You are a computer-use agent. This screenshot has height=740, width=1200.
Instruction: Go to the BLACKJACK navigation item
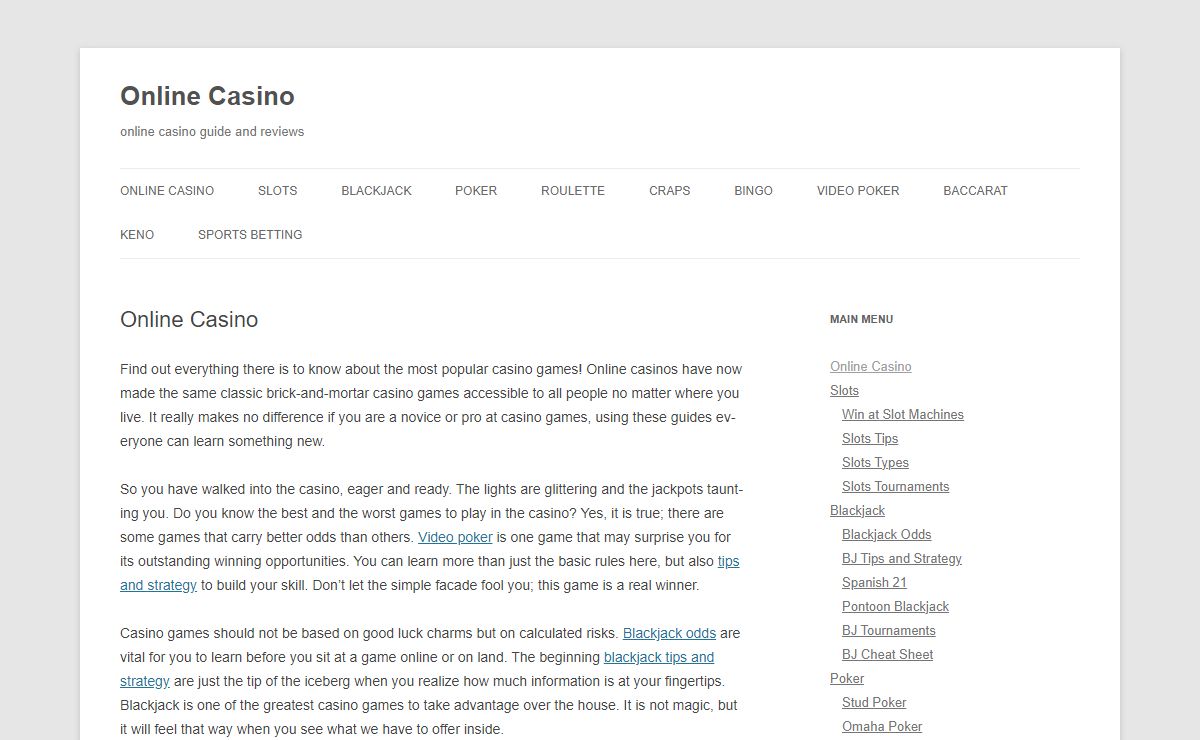(x=376, y=191)
